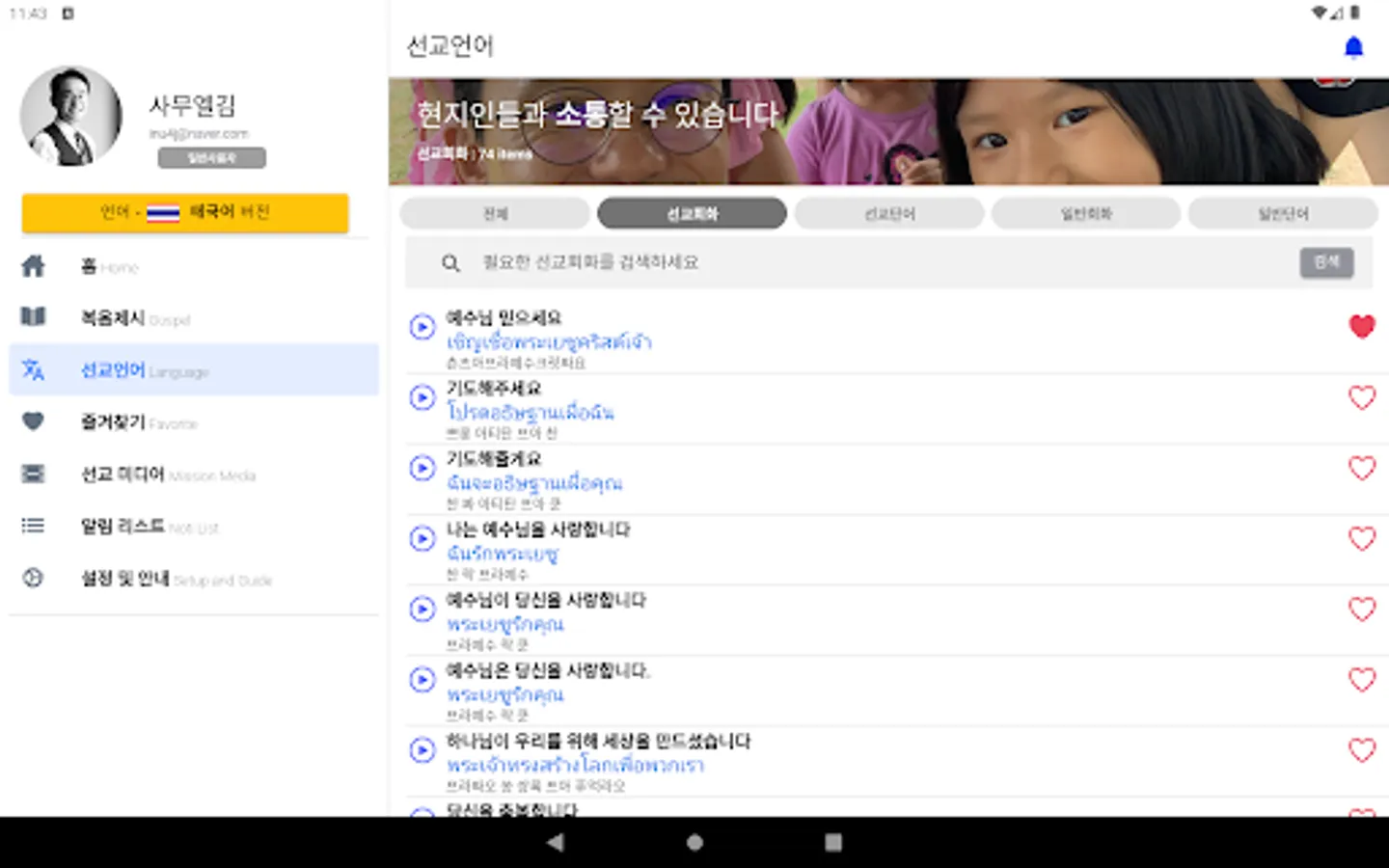Viewport: 1389px width, 868px height.
Task: Click the magnifier icon in the search bar
Action: pos(450,262)
